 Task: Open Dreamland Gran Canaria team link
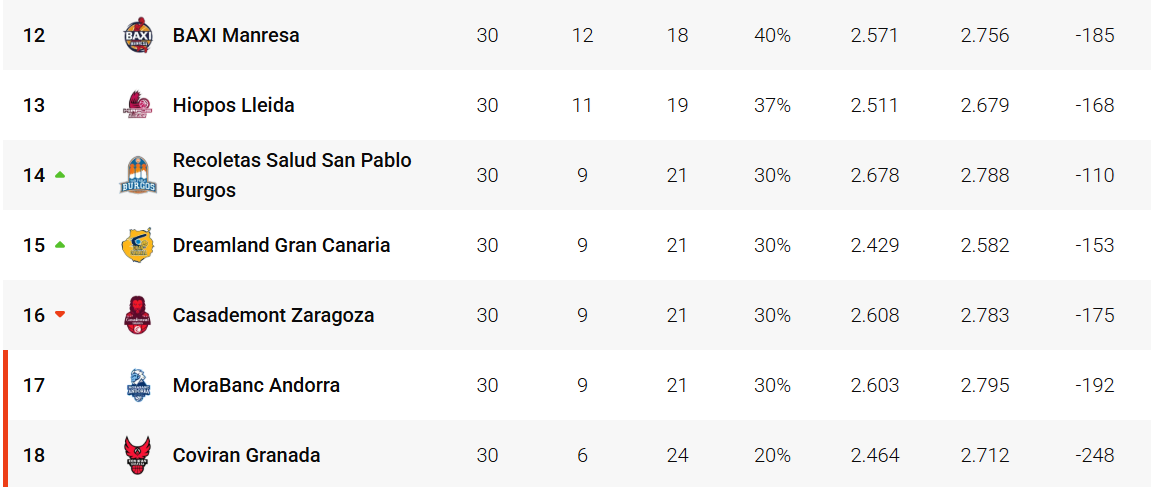click(x=281, y=245)
